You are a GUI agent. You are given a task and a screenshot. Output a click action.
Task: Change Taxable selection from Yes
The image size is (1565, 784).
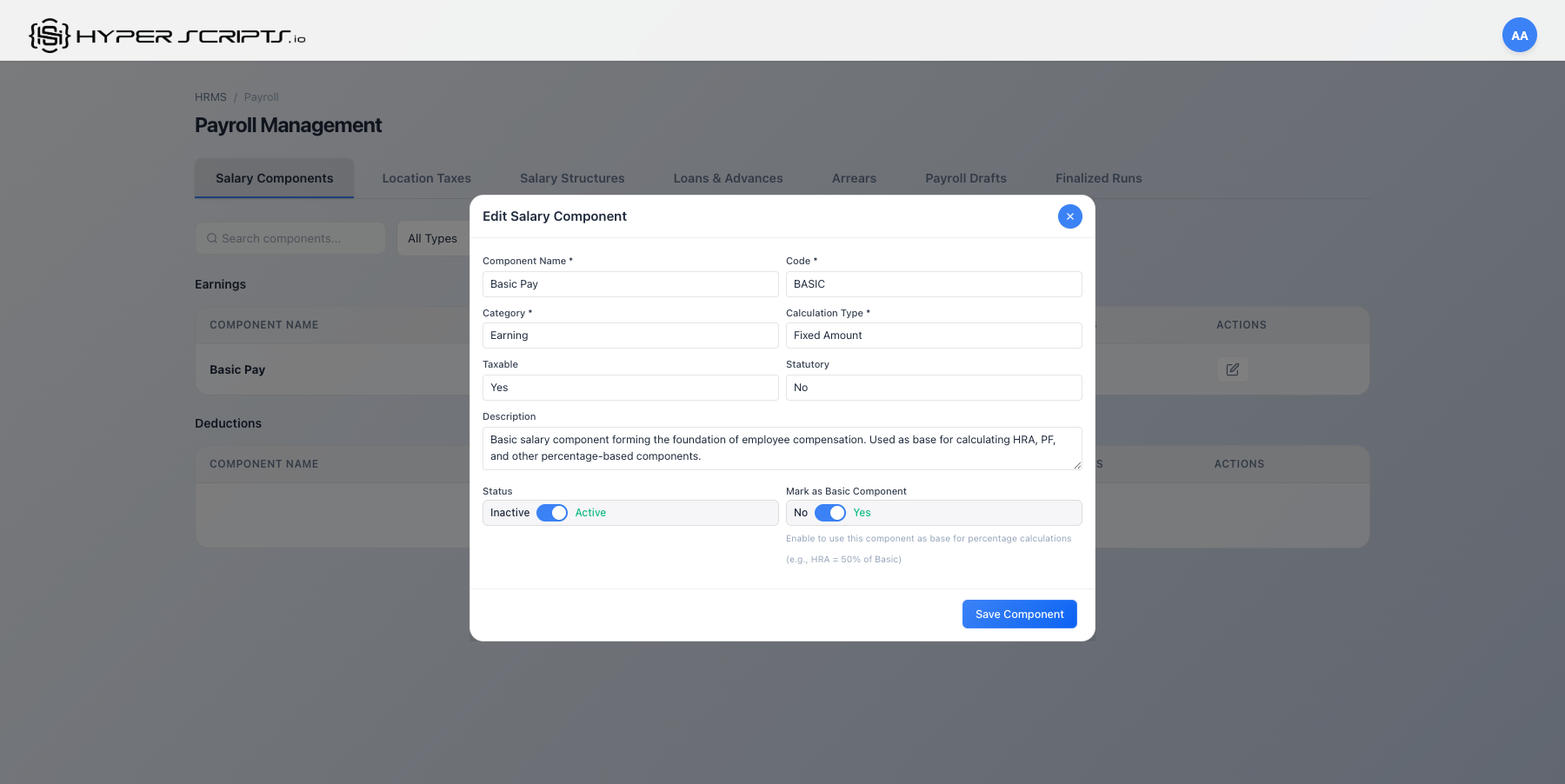(x=630, y=388)
